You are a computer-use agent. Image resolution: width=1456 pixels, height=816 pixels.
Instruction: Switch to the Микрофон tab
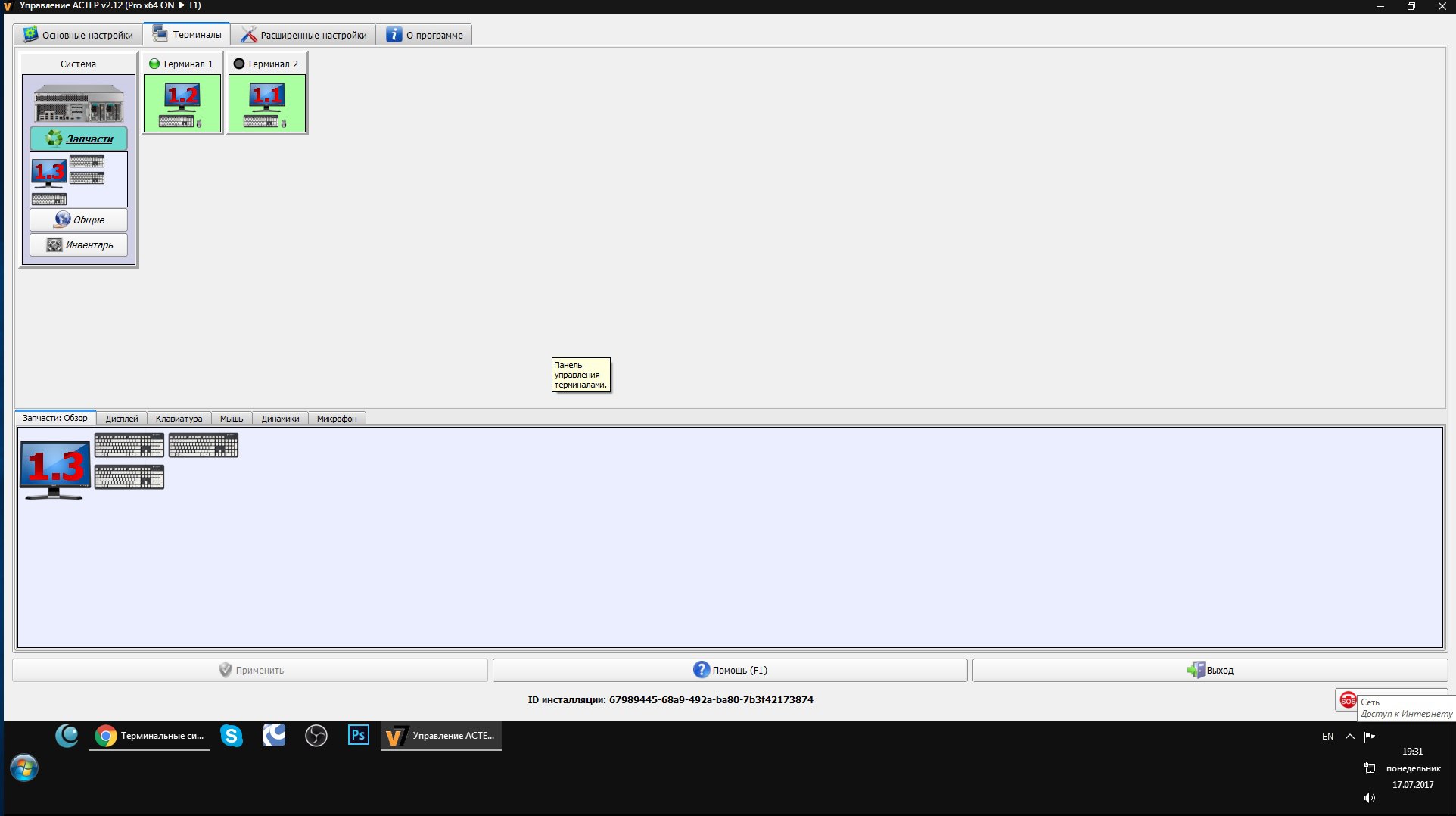(x=337, y=419)
